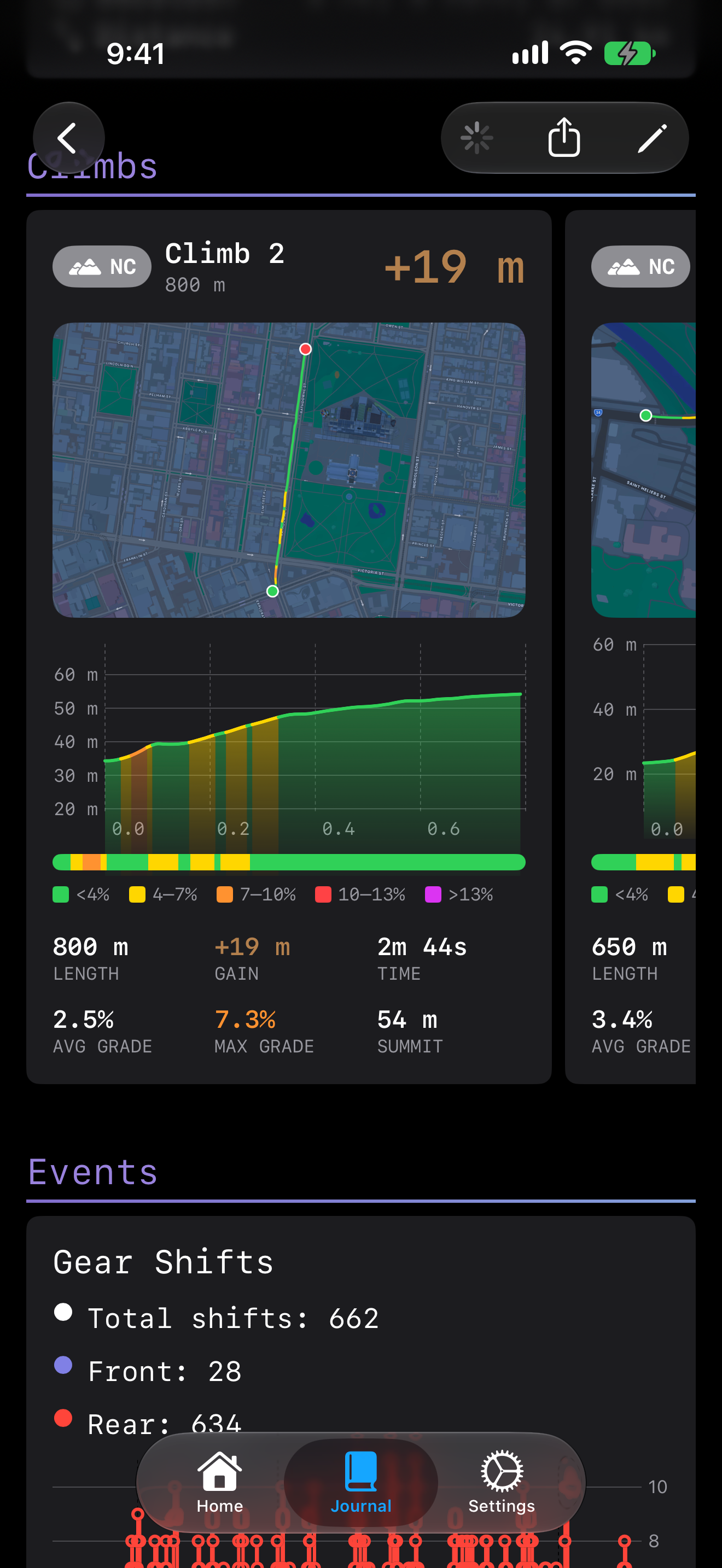The width and height of the screenshot is (722, 1568).
Task: Tap the Climb 2 gradient color bar
Action: click(x=289, y=862)
